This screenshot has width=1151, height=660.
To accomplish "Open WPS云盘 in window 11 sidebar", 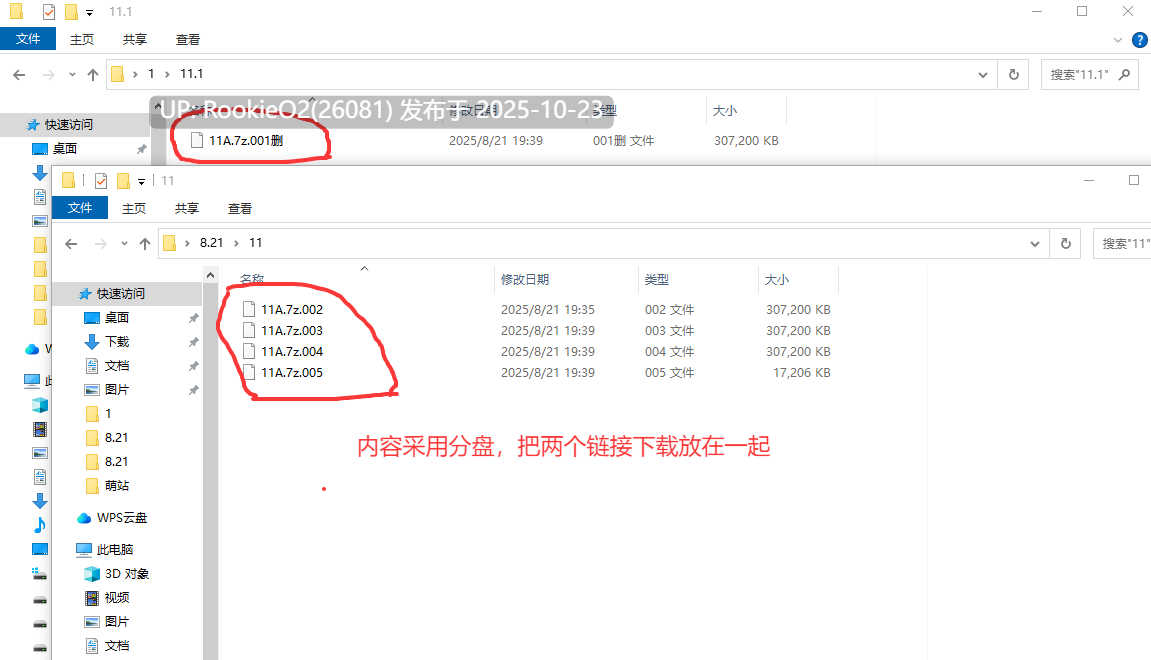I will pyautogui.click(x=121, y=518).
